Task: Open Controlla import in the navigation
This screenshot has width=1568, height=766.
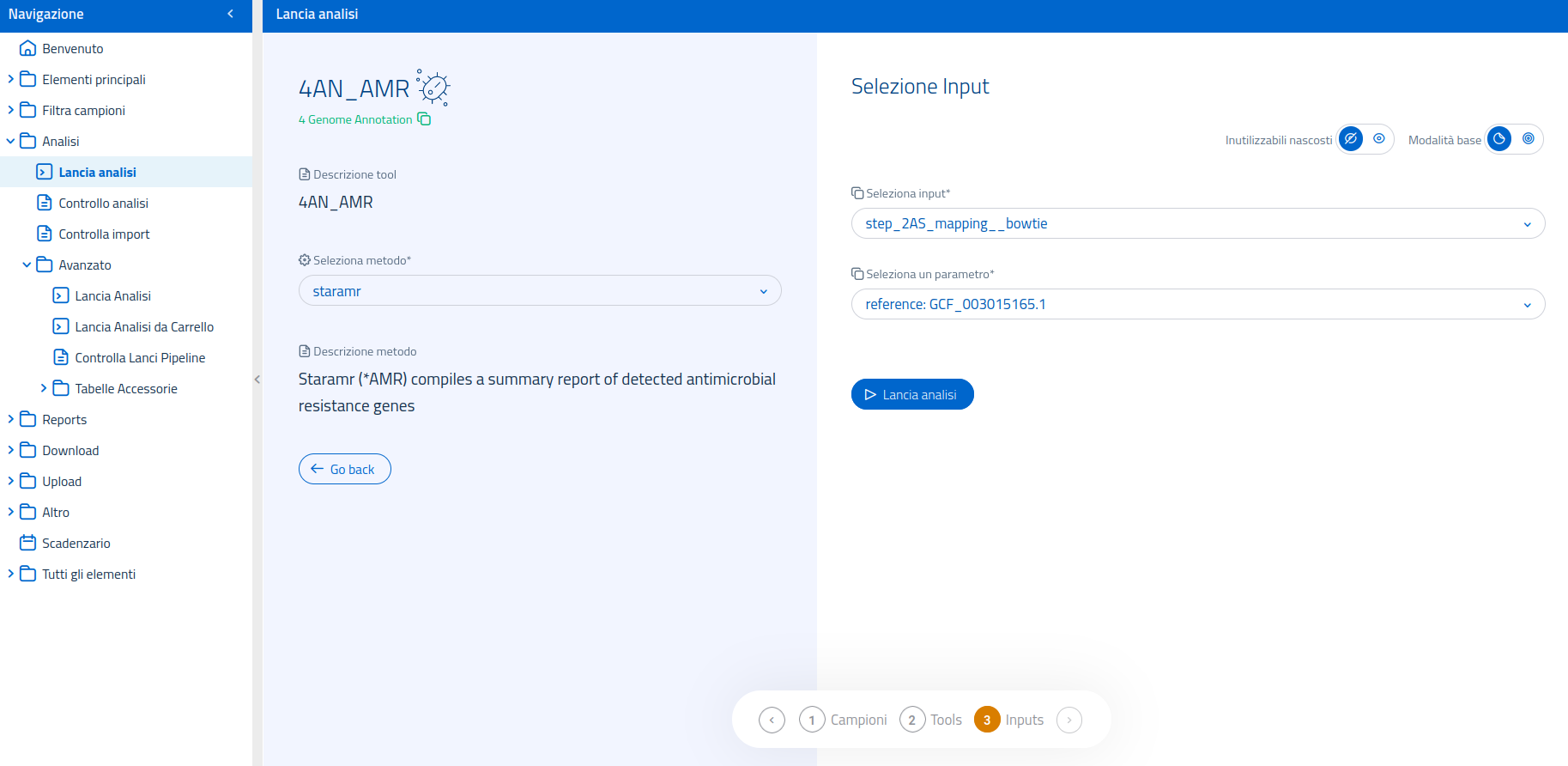Action: pos(104,234)
